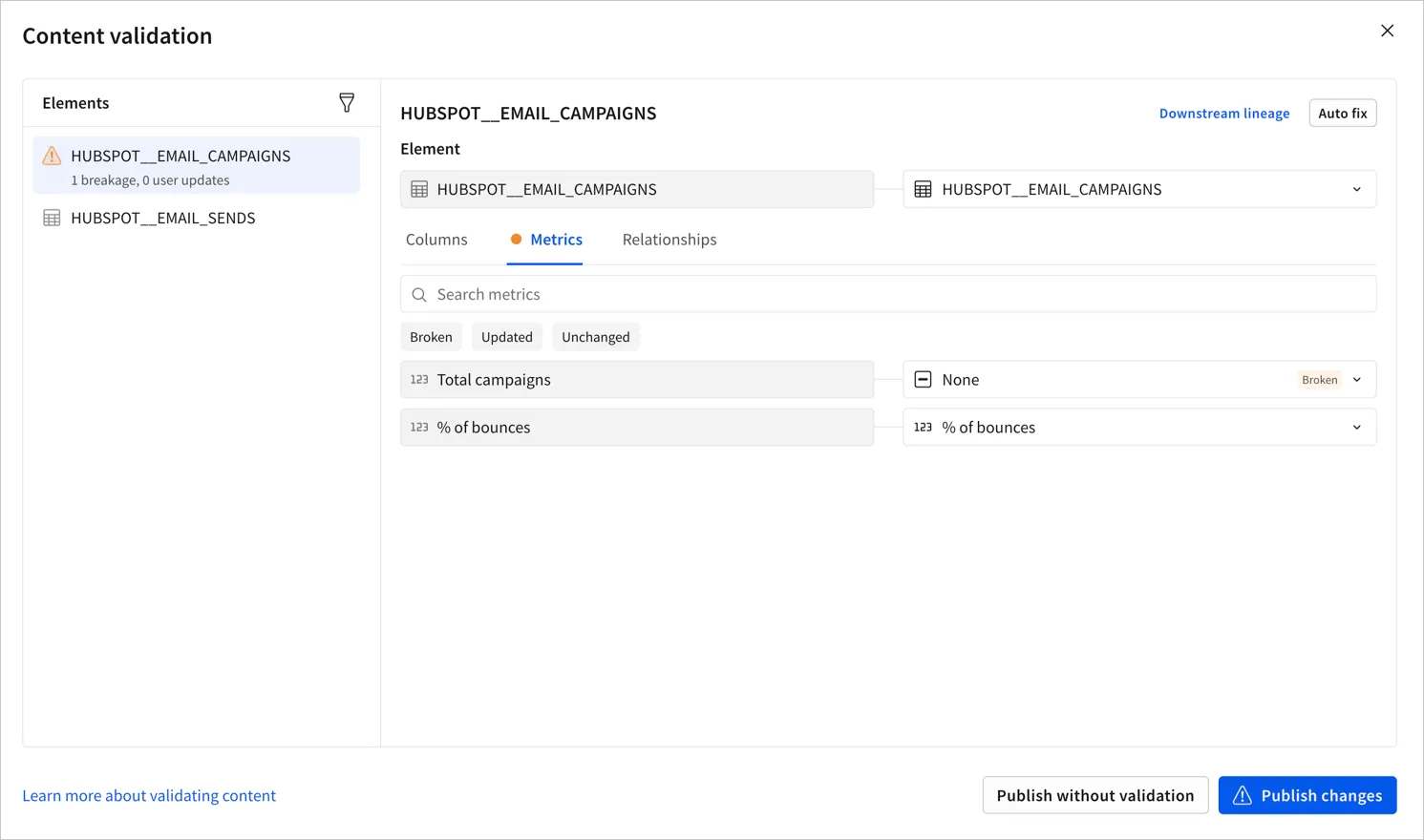Viewport: 1424px width, 840px height.
Task: Open Learn more about validating content link
Action: [x=149, y=795]
